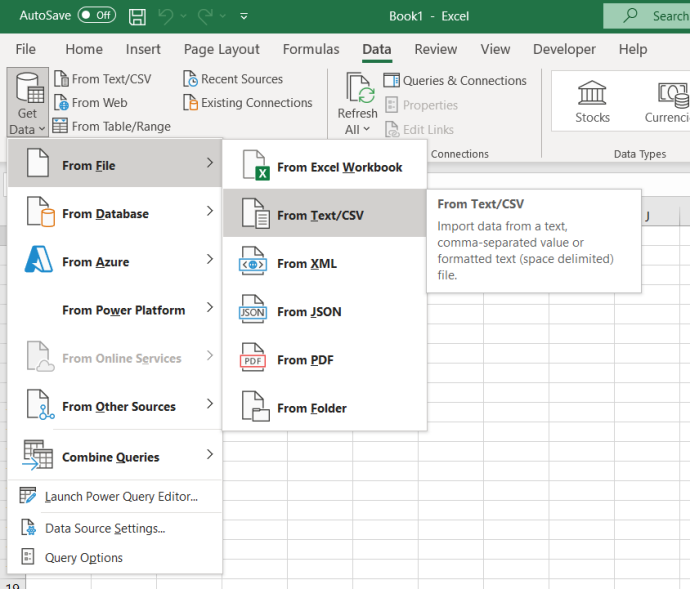
Task: Open Data Source Settings
Action: [x=114, y=528]
